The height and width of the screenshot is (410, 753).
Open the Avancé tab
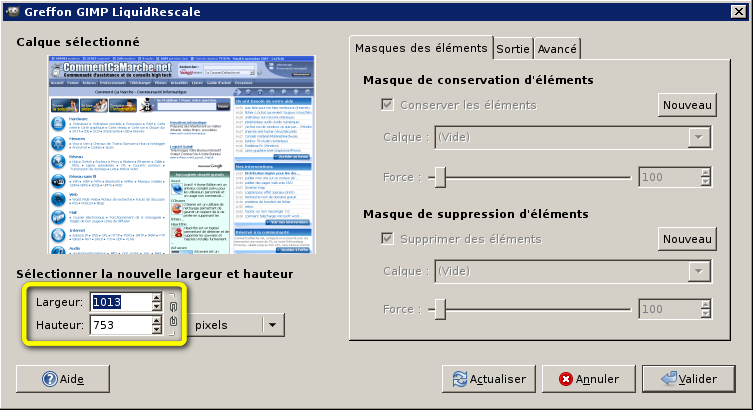[557, 49]
